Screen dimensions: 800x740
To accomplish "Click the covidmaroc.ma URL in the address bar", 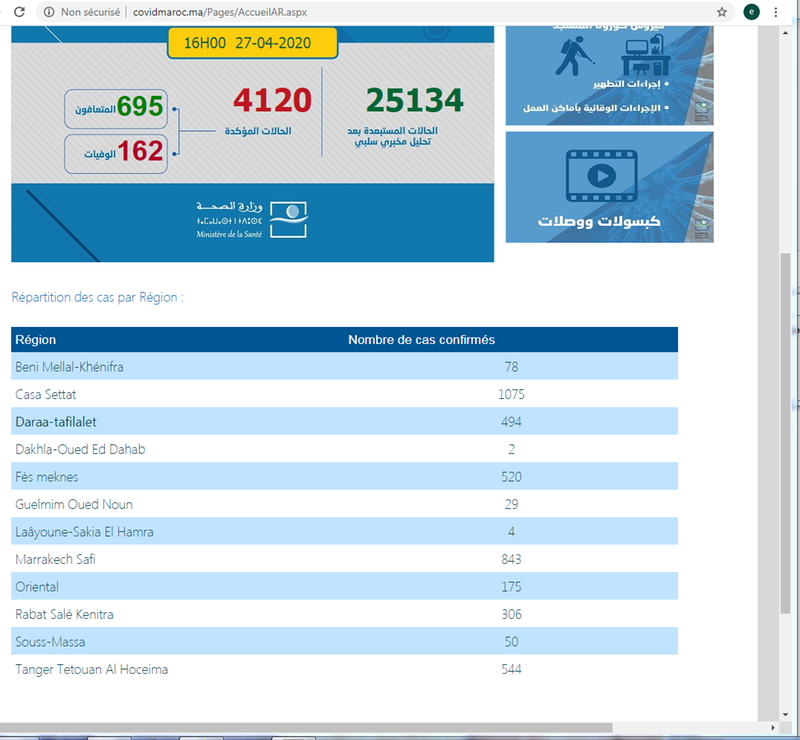I will coord(228,12).
